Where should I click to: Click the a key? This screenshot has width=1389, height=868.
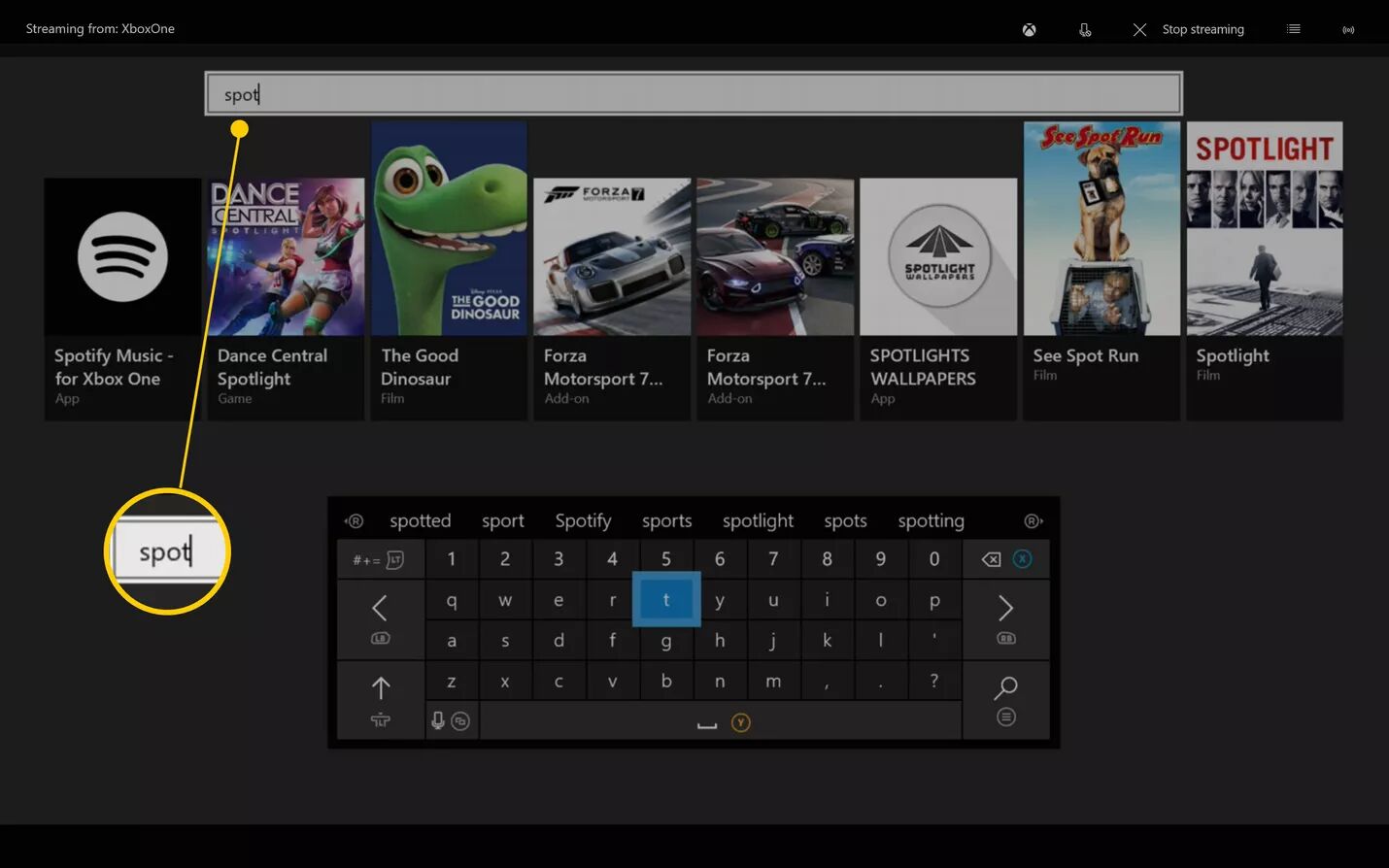452,640
